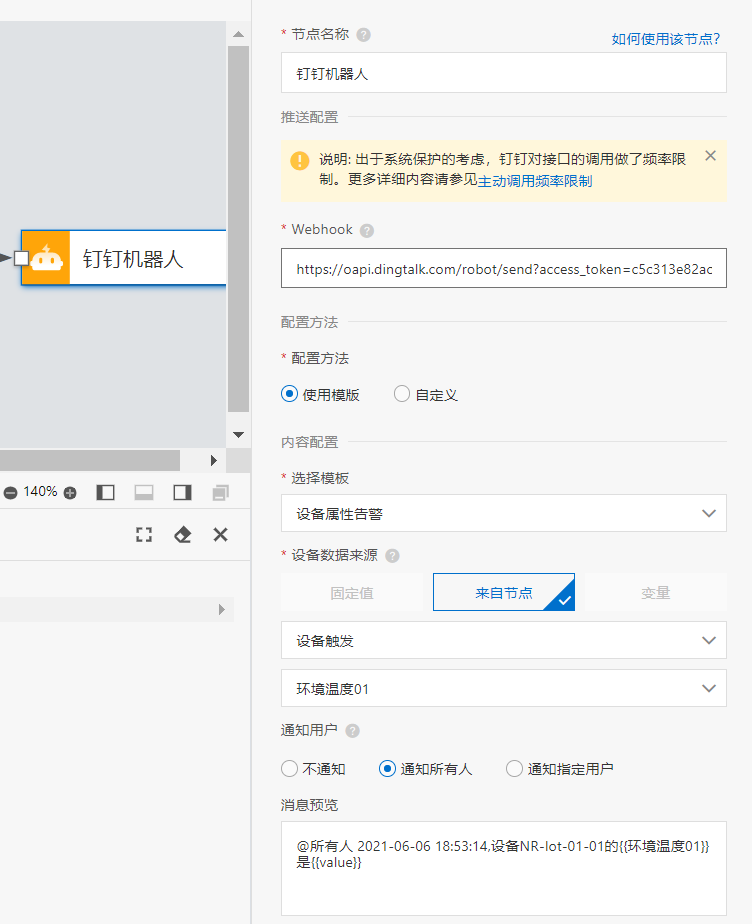Screen dimensions: 752x924
Task: Click the canvas scroll right arrow
Action: [214, 460]
